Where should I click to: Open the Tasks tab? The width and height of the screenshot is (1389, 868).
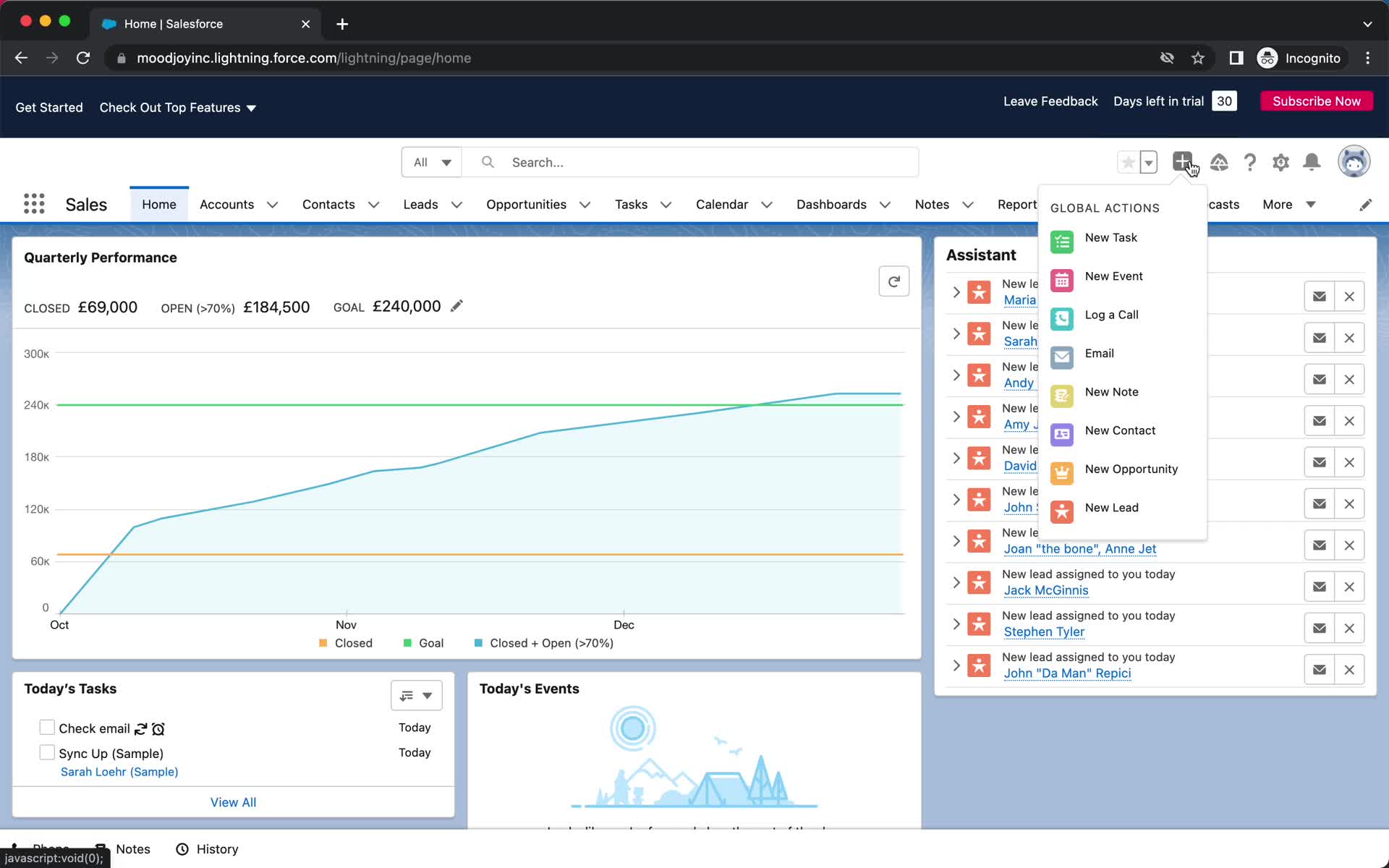point(631,205)
